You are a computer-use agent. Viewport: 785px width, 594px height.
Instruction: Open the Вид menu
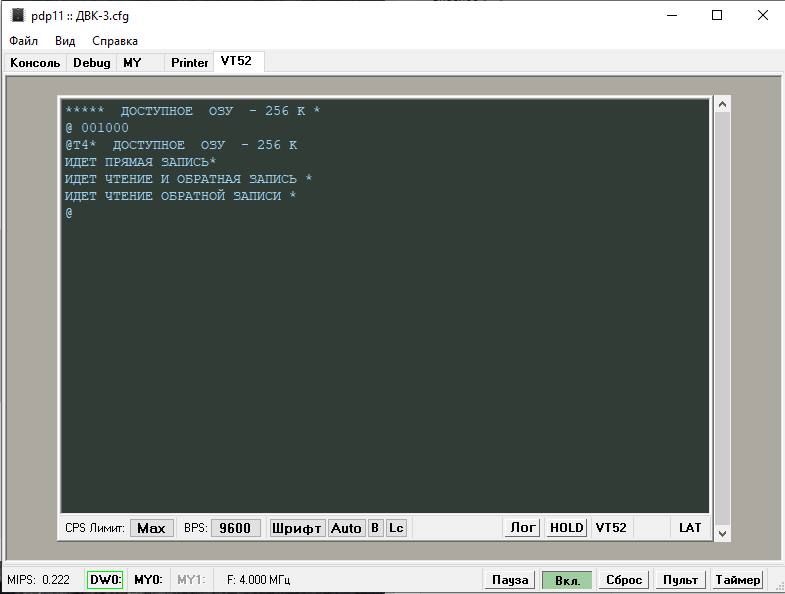[65, 41]
